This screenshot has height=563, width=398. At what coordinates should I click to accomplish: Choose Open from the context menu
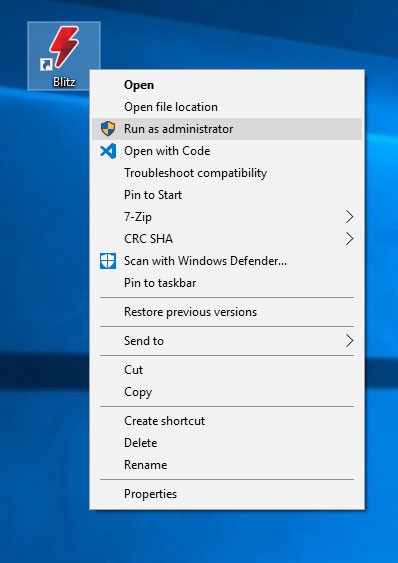pyautogui.click(x=227, y=85)
